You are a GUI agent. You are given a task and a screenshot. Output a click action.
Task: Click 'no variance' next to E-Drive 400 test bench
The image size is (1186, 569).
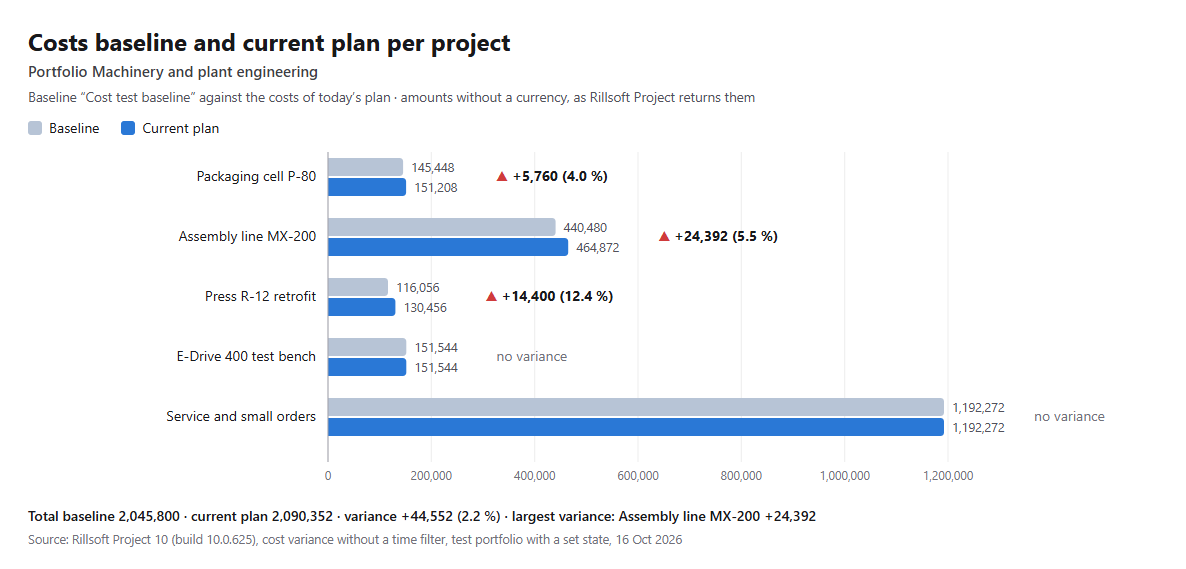point(532,356)
